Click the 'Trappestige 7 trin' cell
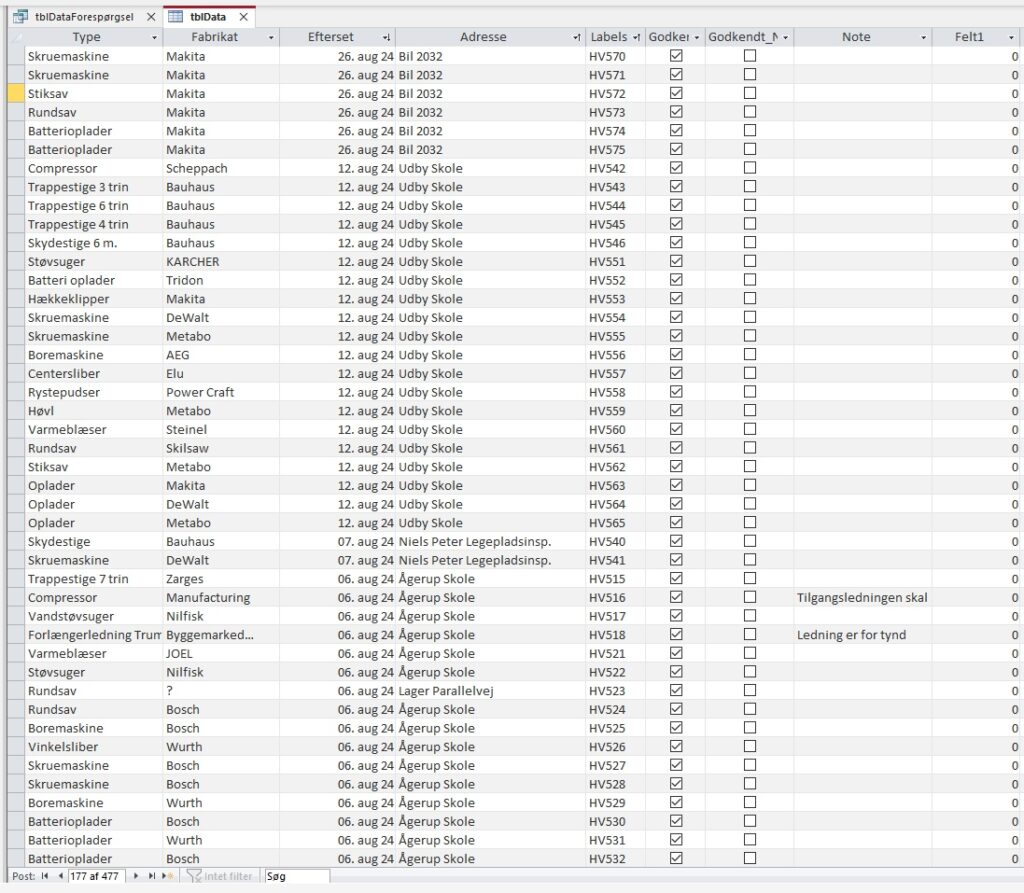Screen dimensions: 1024x893 93,579
